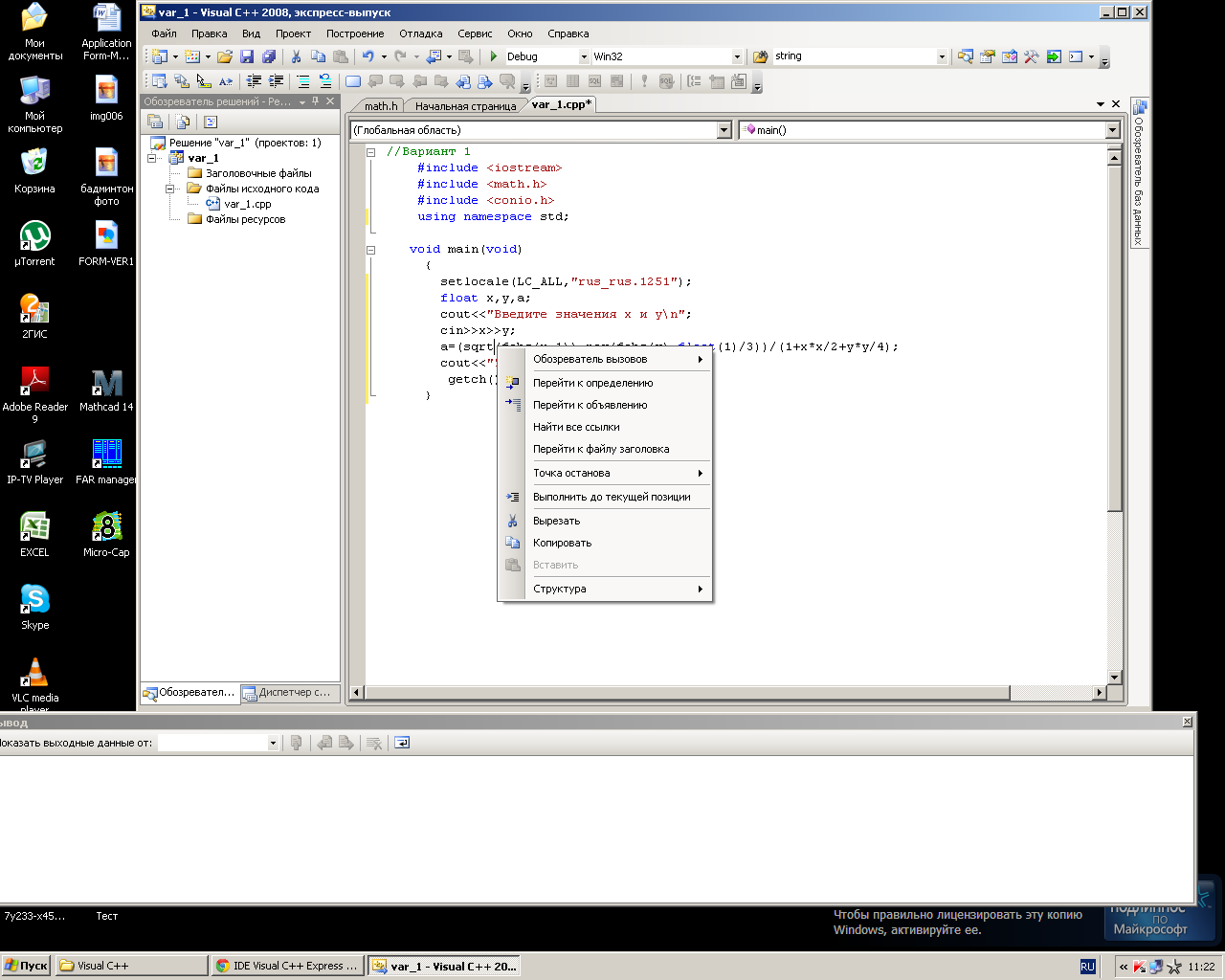Click the Find in Files icon beside string box
This screenshot has width=1225, height=980.
[760, 56]
